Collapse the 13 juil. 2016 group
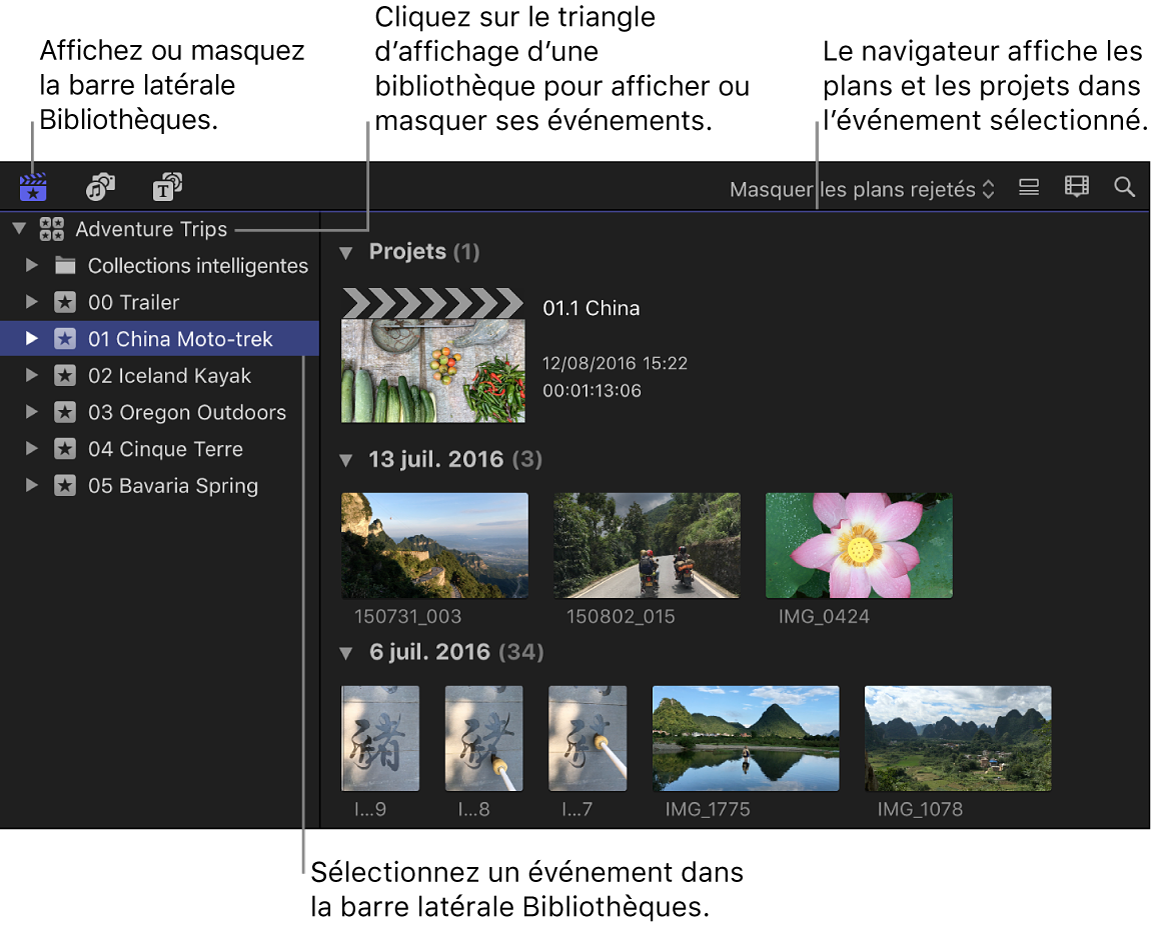The height and width of the screenshot is (928, 1152). click(346, 459)
